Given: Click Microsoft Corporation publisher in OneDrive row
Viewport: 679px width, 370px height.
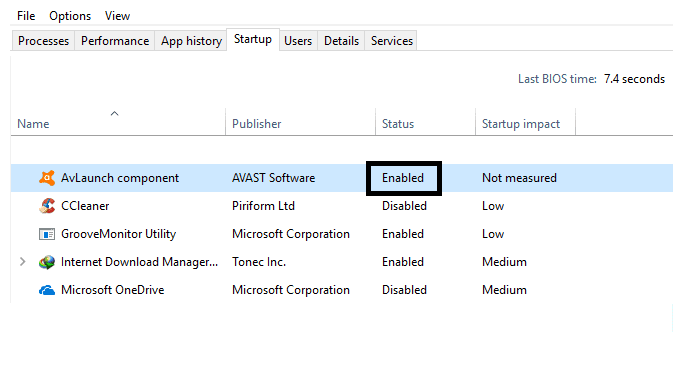Looking at the screenshot, I should pos(291,290).
